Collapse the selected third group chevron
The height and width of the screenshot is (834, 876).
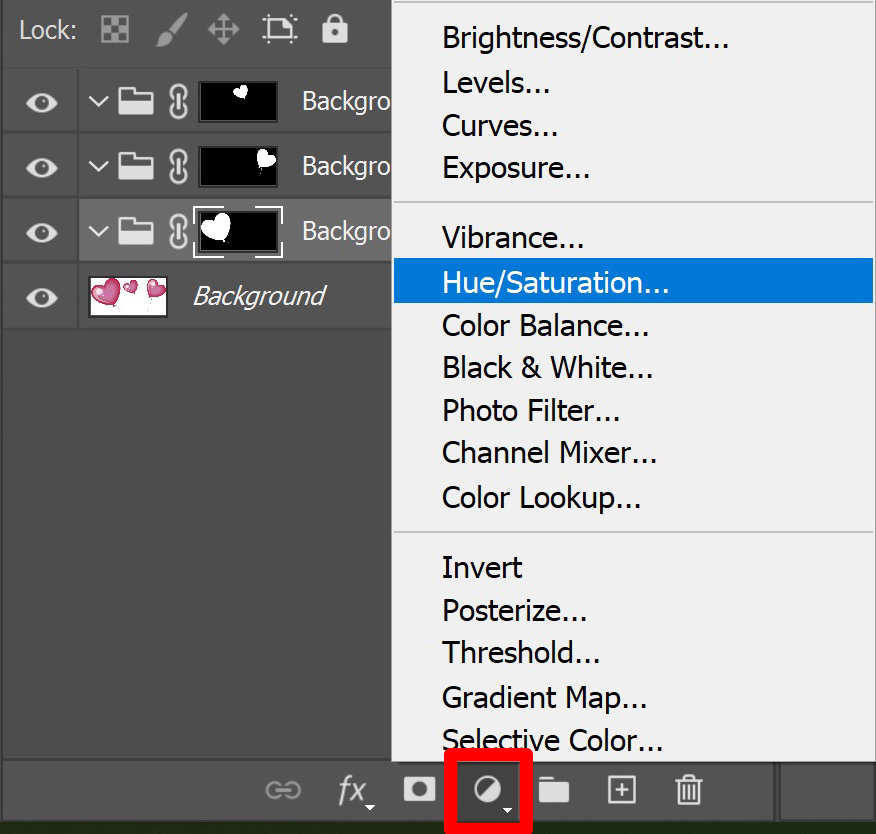(x=98, y=231)
